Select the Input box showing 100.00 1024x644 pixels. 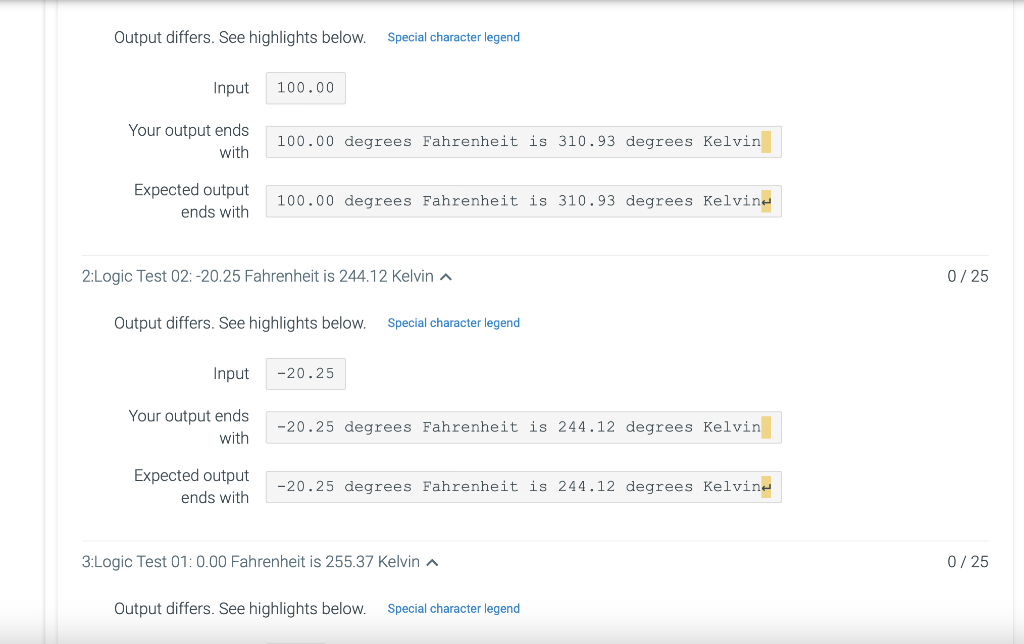click(x=305, y=87)
